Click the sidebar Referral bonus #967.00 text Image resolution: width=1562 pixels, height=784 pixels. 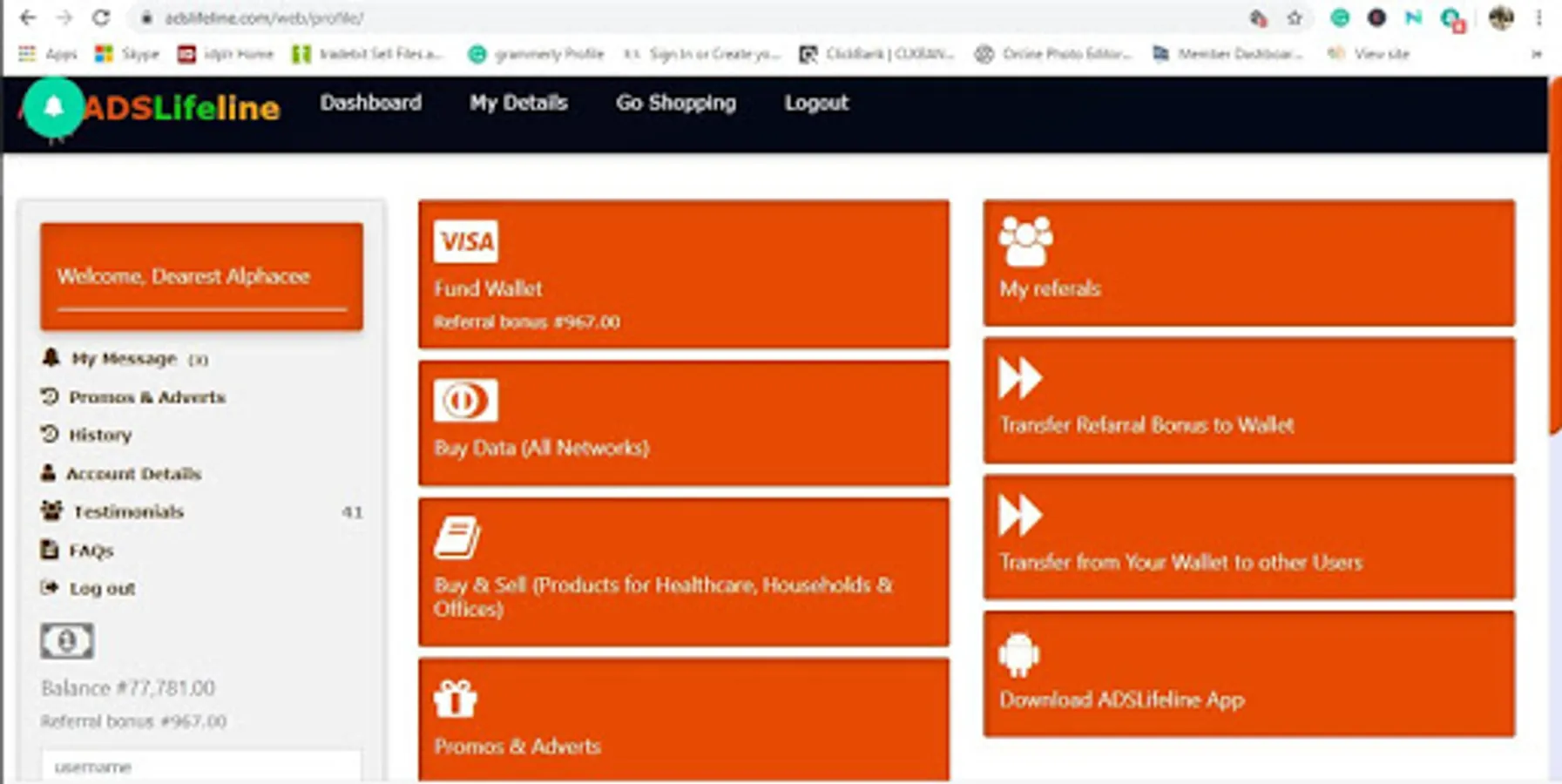tap(133, 721)
